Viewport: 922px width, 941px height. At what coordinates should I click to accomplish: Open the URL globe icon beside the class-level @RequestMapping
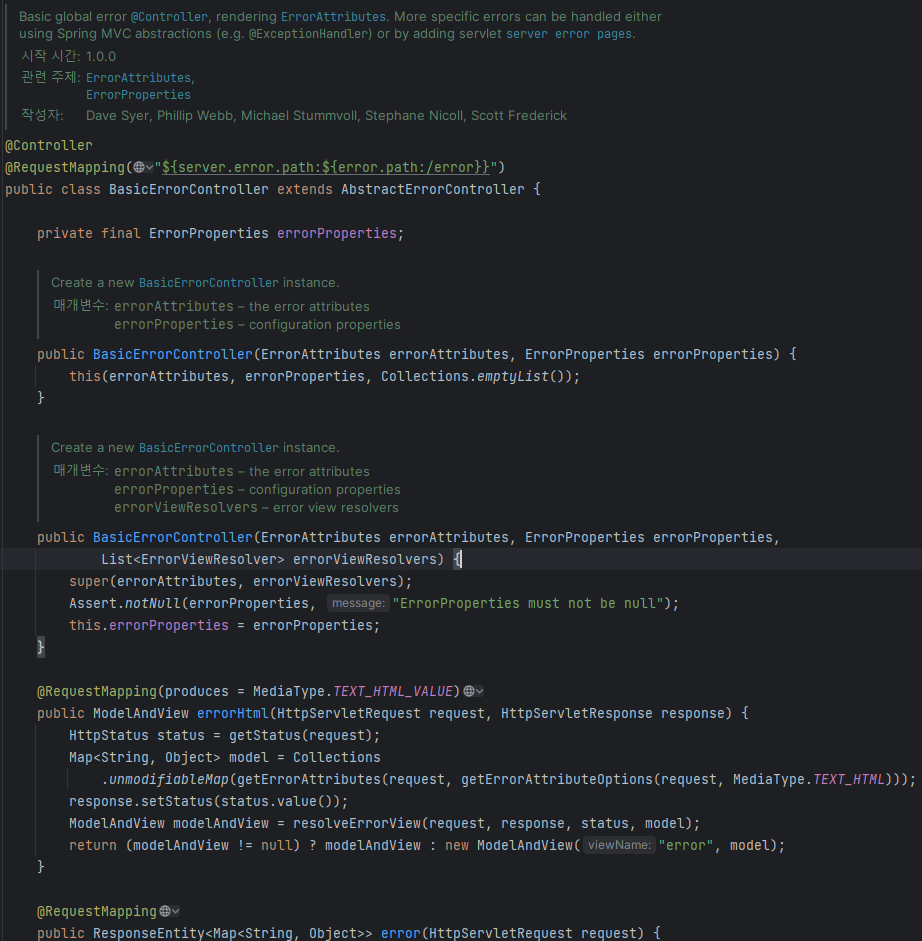[x=143, y=167]
